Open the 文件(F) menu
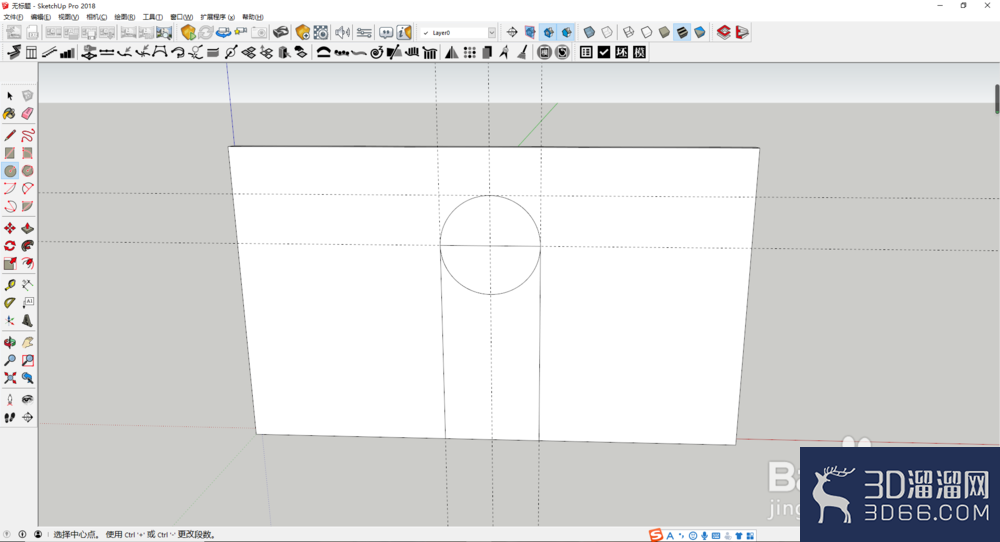Screen dimensions: 1000x542 pos(13,17)
